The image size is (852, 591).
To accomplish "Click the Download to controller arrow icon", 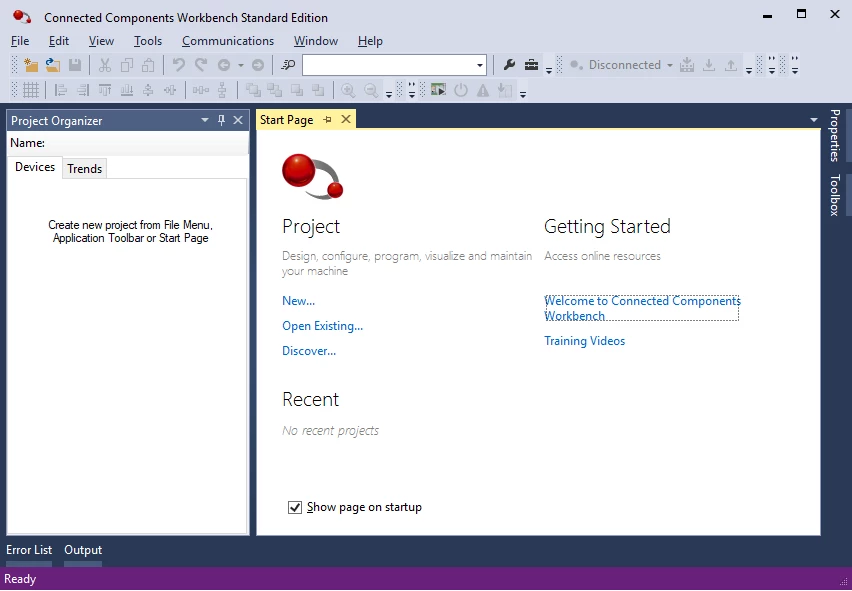I will 709,65.
